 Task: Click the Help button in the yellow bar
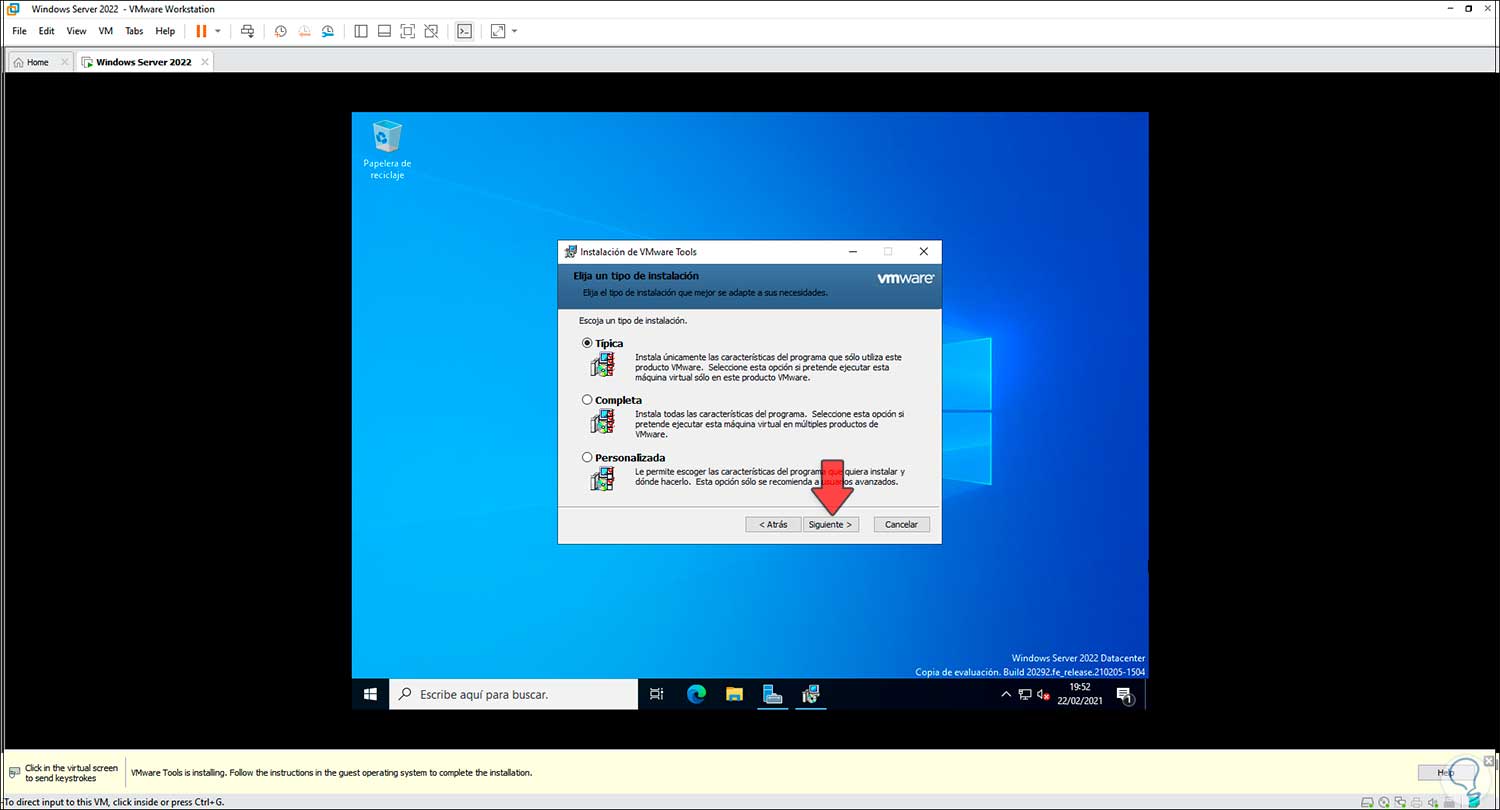point(1445,773)
